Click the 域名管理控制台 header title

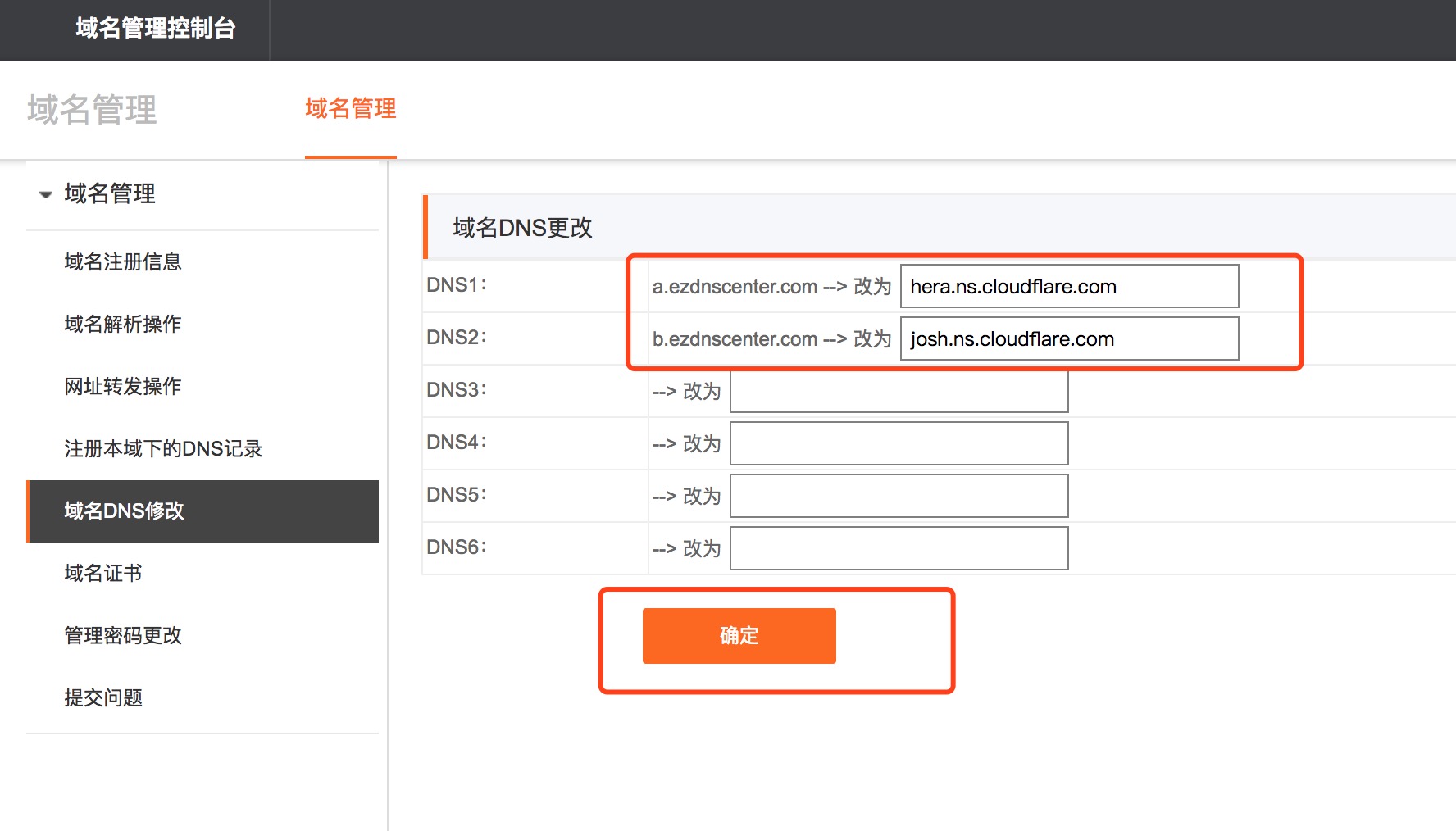(x=156, y=29)
